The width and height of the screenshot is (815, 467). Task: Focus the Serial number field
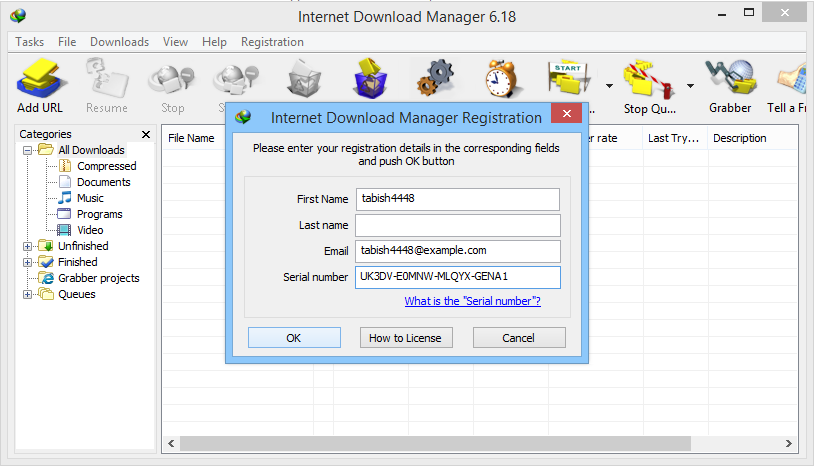pos(457,277)
